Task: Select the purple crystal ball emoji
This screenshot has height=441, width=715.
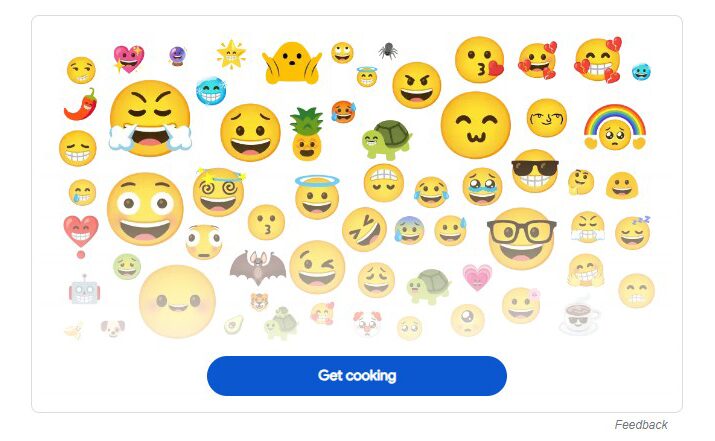Action: [177, 56]
